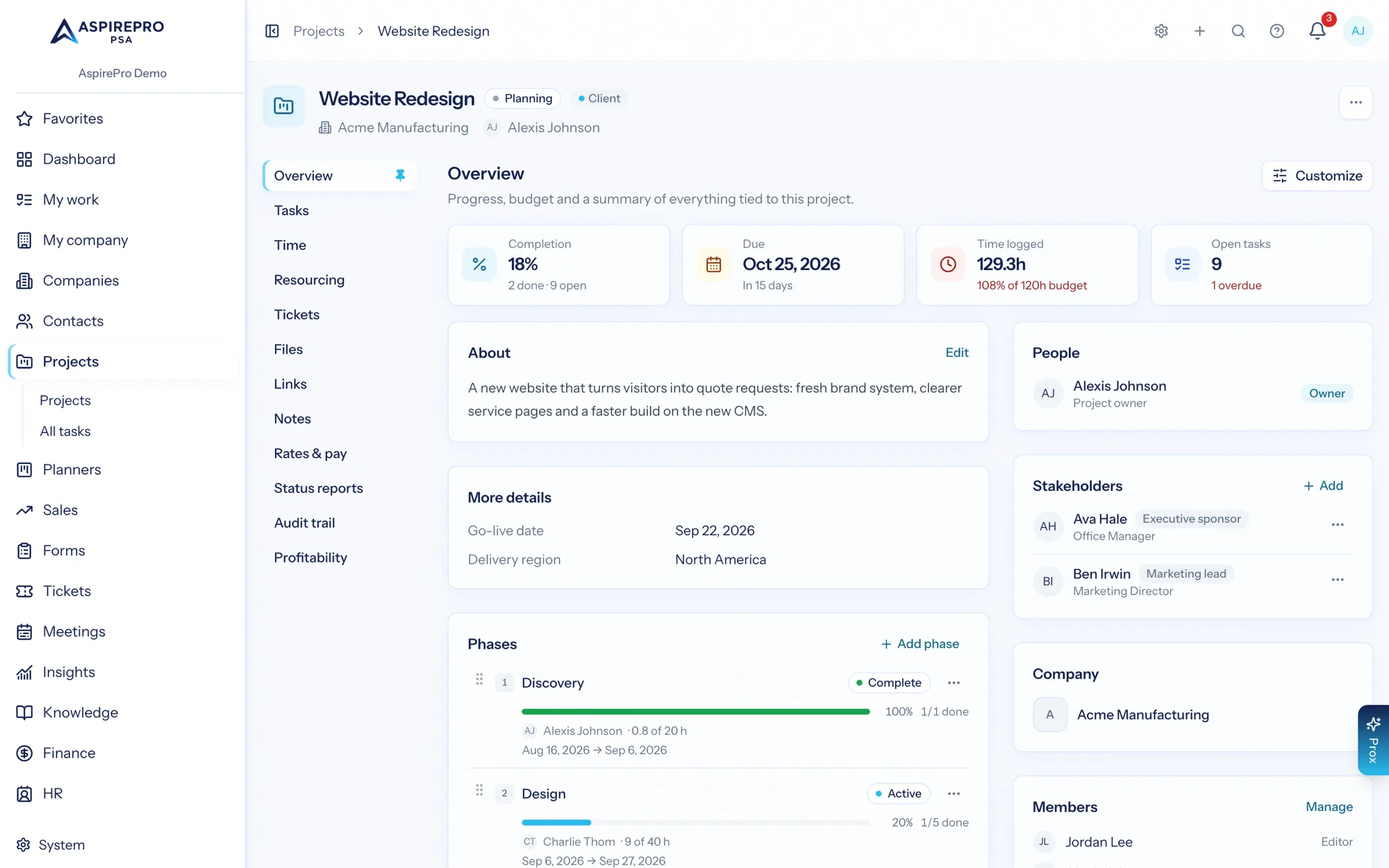
Task: Open the Time logged card
Action: tap(1027, 265)
